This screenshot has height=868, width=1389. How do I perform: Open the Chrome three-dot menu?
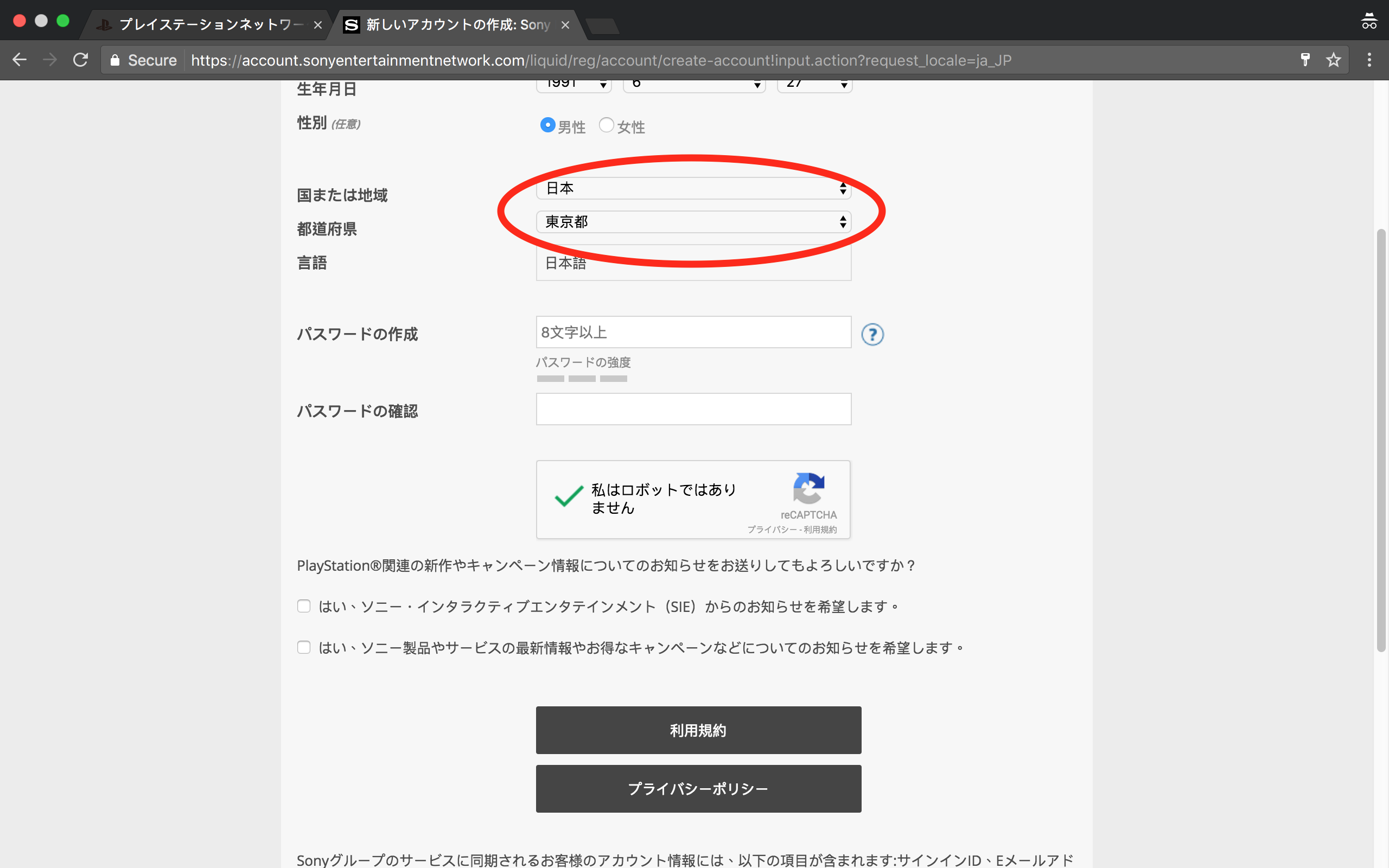1369,60
